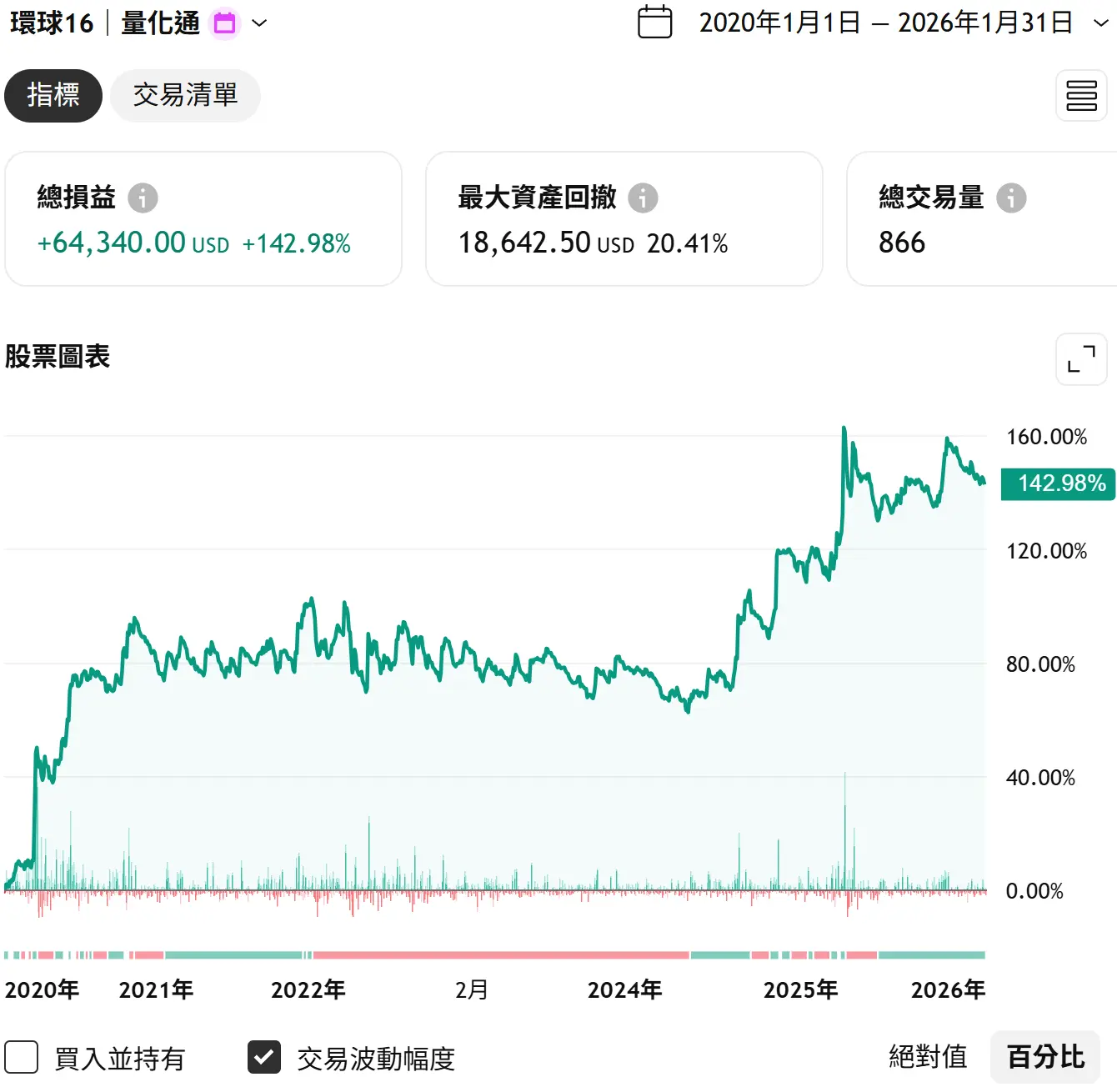Open the 交易清單 tab
Screen dimensions: 1117x1092
click(x=185, y=96)
